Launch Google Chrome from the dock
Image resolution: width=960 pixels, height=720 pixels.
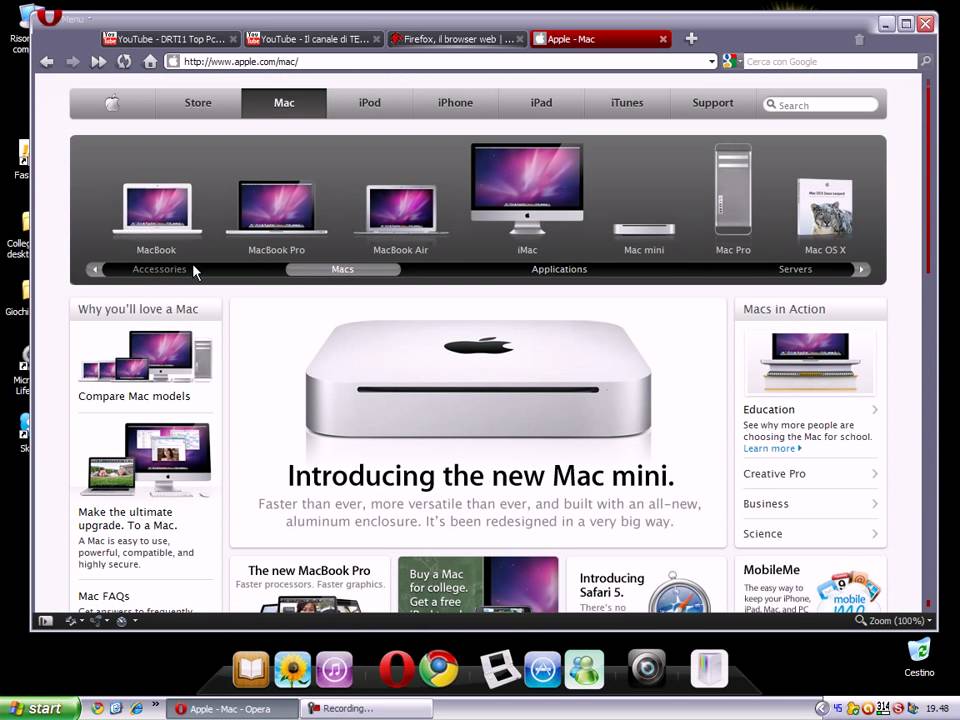[x=438, y=669]
